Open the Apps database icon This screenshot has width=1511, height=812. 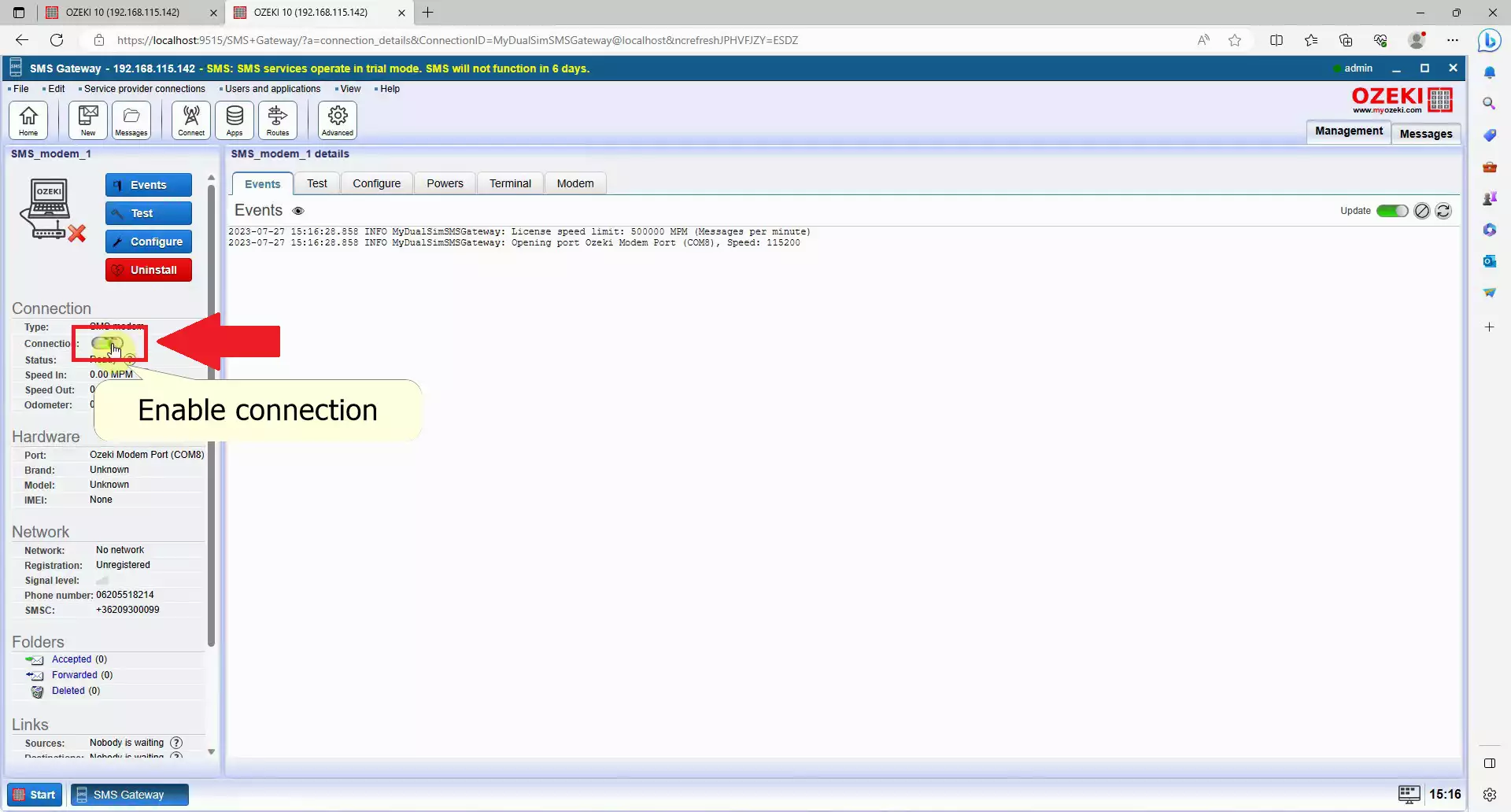coord(235,120)
